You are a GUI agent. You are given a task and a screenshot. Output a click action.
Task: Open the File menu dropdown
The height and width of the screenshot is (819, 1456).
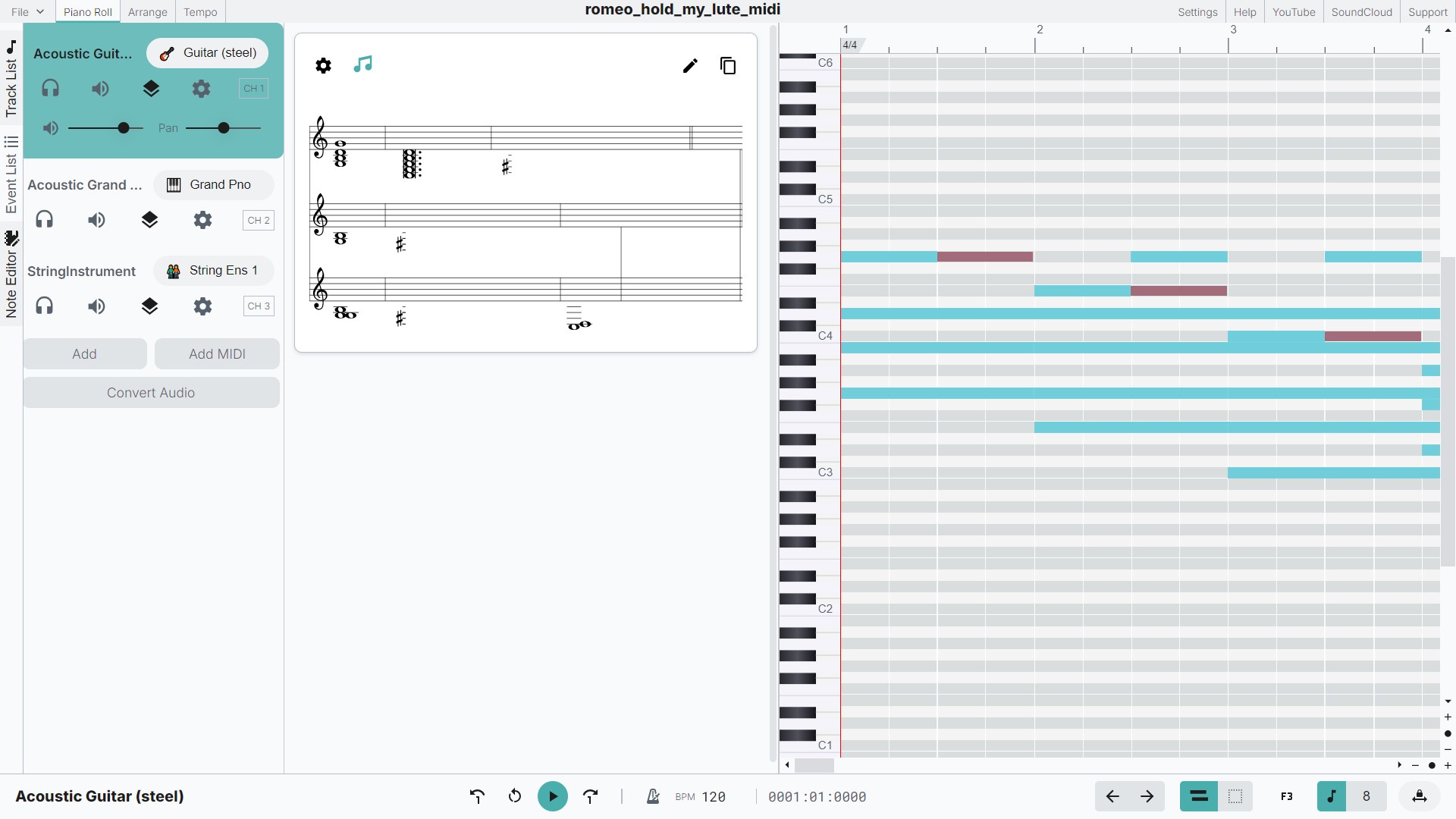tap(27, 11)
